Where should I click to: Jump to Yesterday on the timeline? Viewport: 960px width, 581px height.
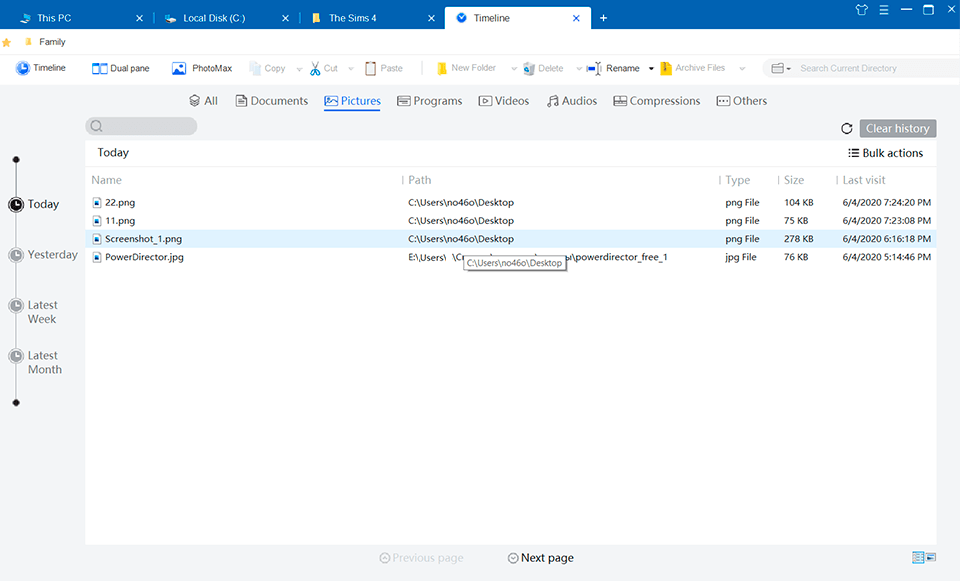52,255
